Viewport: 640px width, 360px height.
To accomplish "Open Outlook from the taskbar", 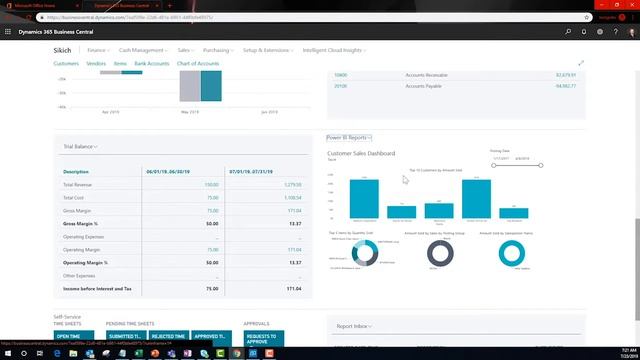I will click(x=90, y=353).
